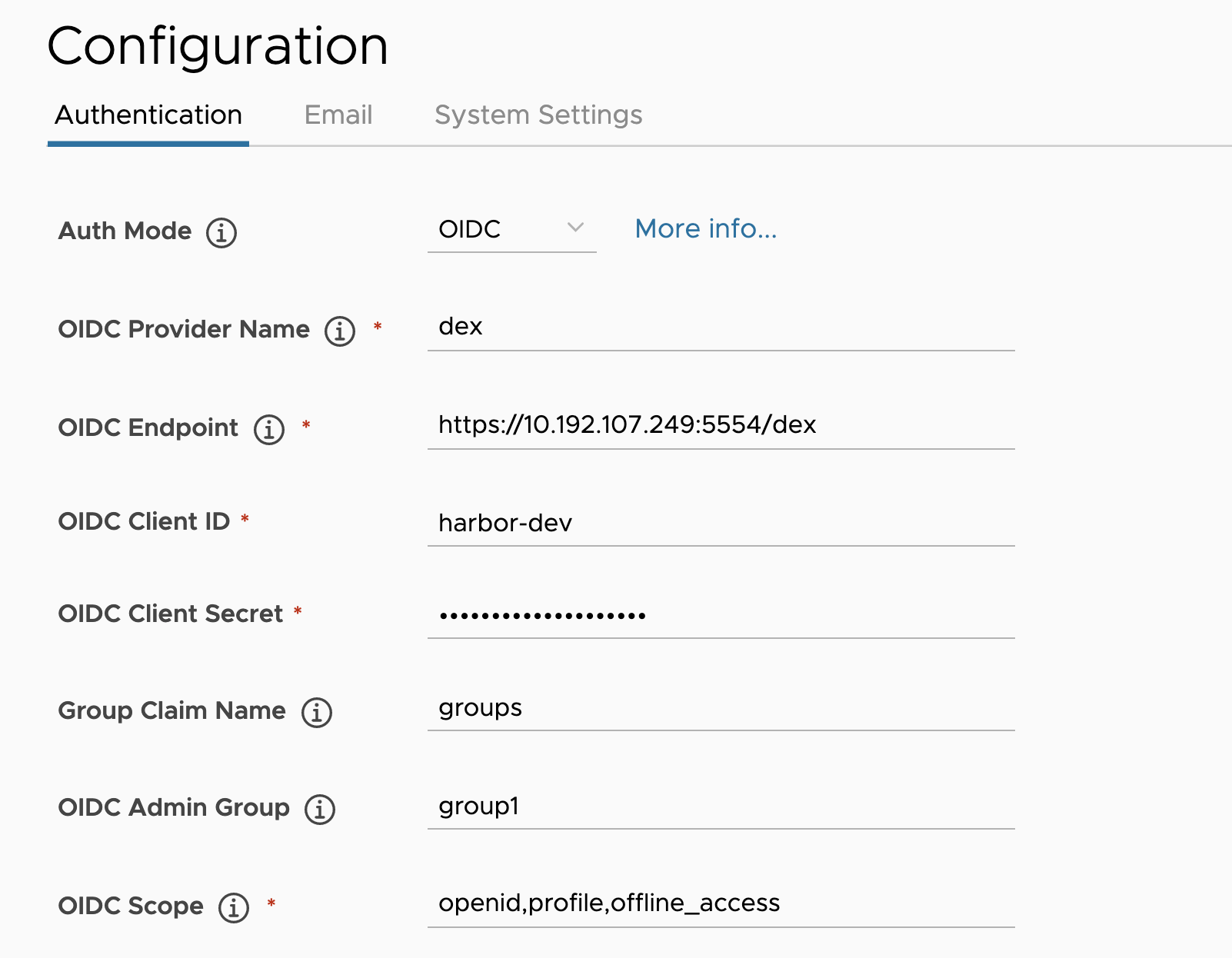Click the OIDC Admin Group info icon
This screenshot has width=1232, height=958.
click(321, 809)
